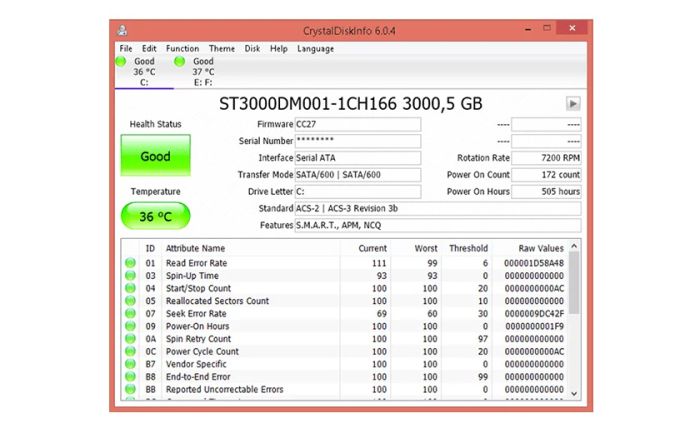Click the status icon for Power-On Hours

click(130, 326)
